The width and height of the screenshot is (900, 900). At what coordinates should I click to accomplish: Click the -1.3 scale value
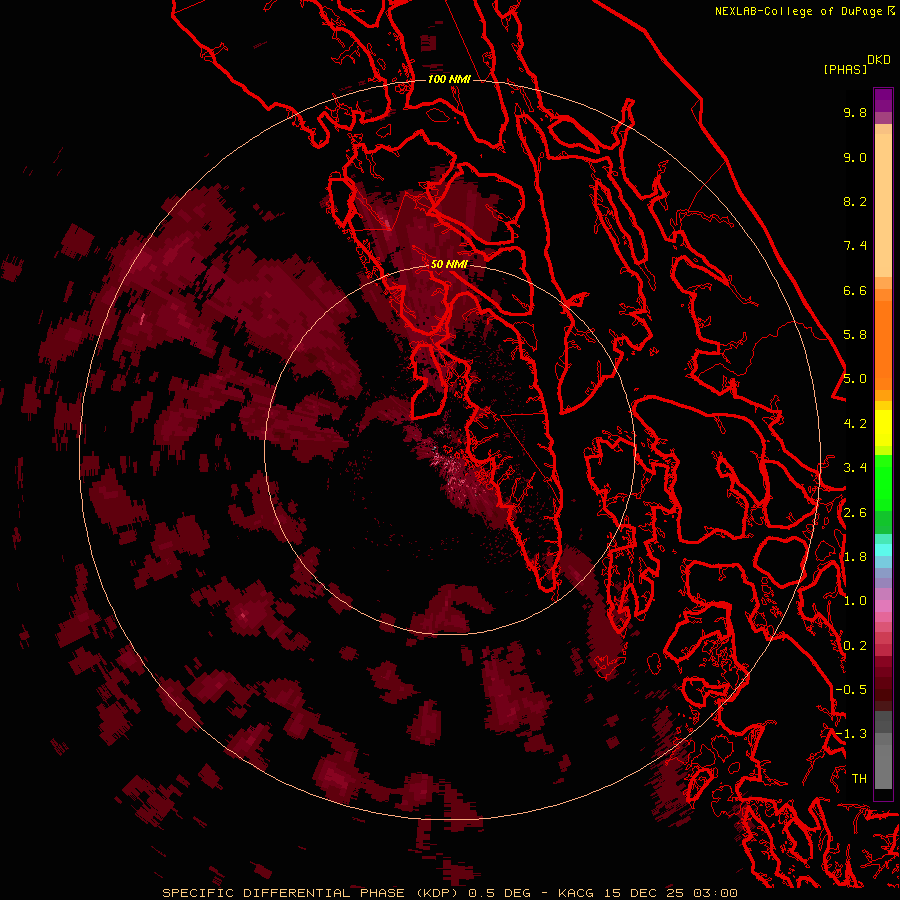[851, 734]
